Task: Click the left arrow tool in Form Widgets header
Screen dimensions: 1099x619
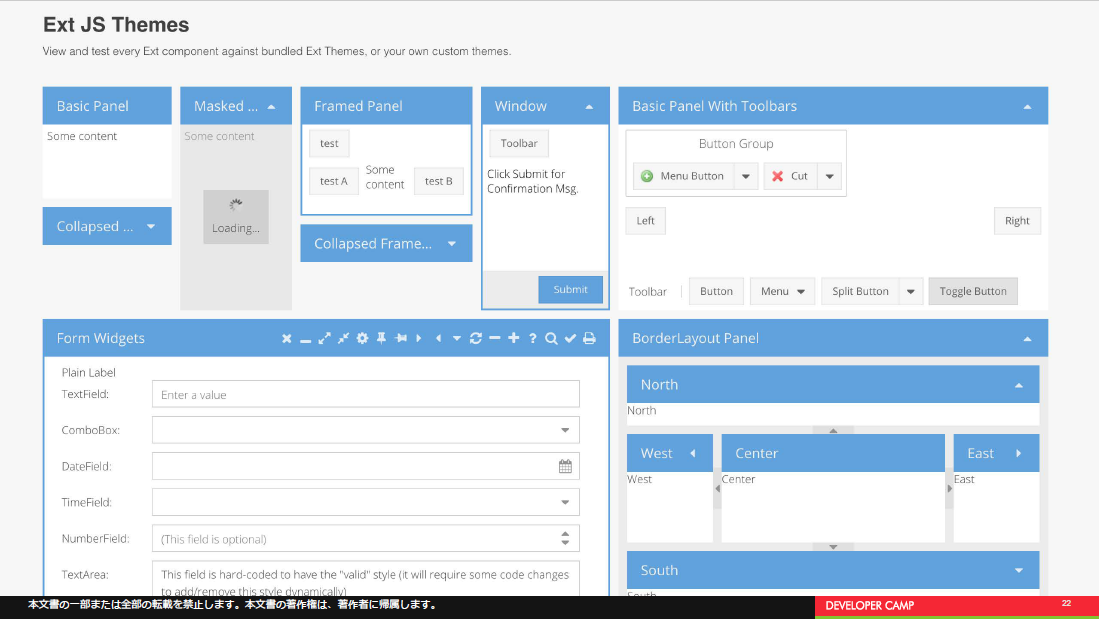Action: [438, 339]
